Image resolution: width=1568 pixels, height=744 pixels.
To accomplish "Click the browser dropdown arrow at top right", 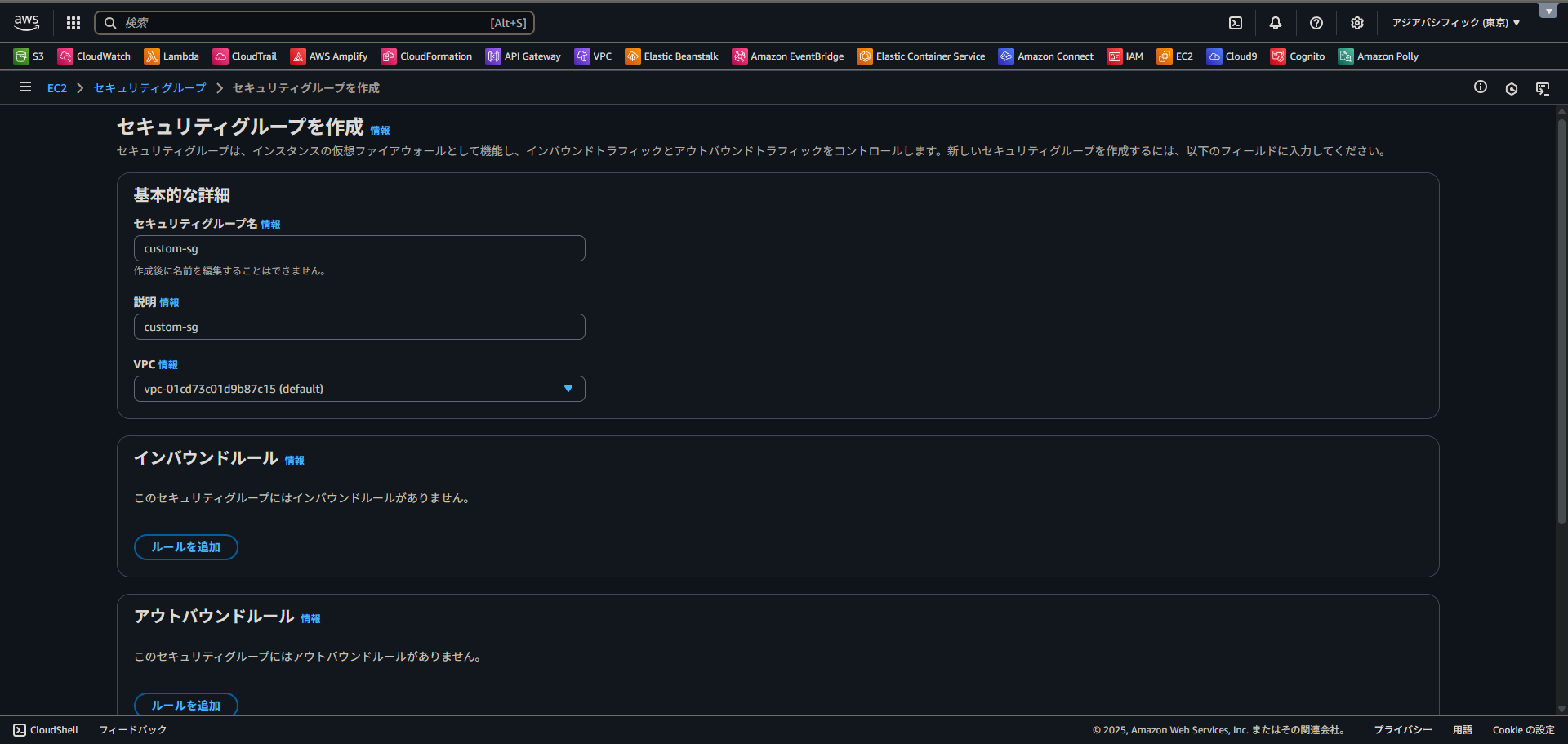I will pos(1548,11).
